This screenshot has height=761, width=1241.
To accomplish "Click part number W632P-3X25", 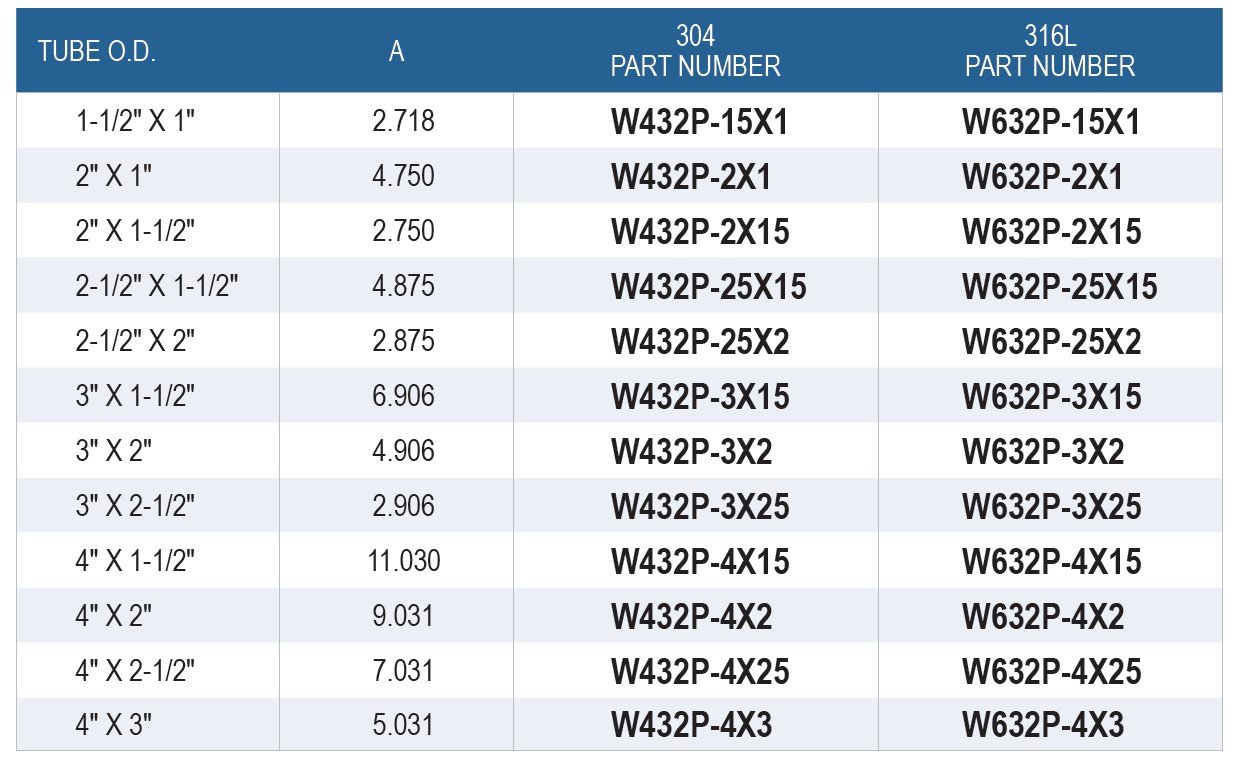I will pos(1052,508).
